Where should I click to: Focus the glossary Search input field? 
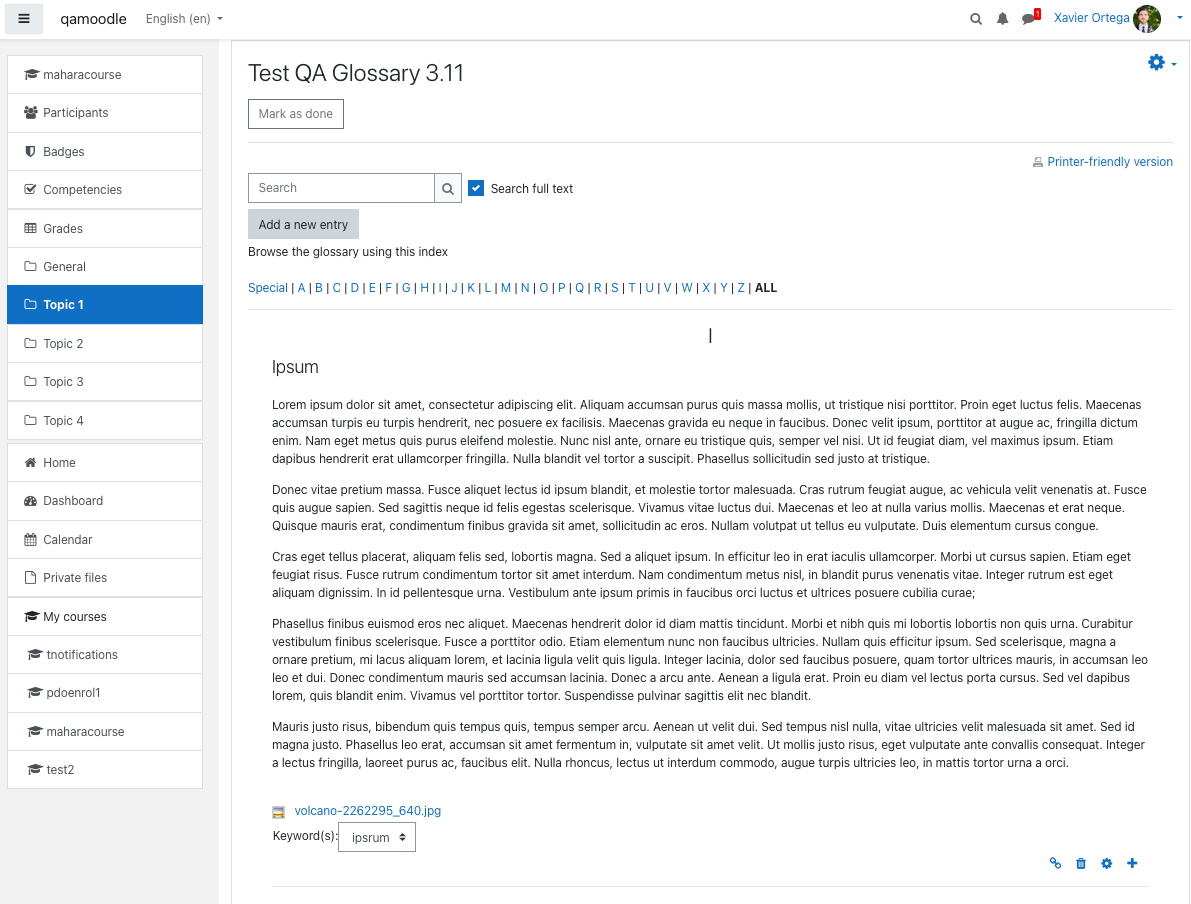coord(341,188)
